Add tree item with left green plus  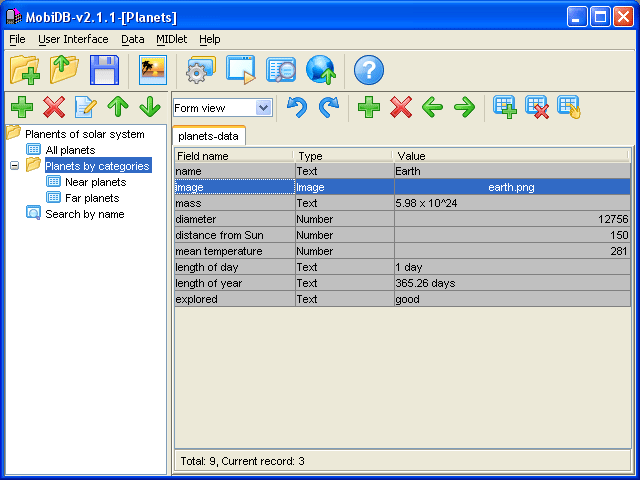pyautogui.click(x=22, y=107)
